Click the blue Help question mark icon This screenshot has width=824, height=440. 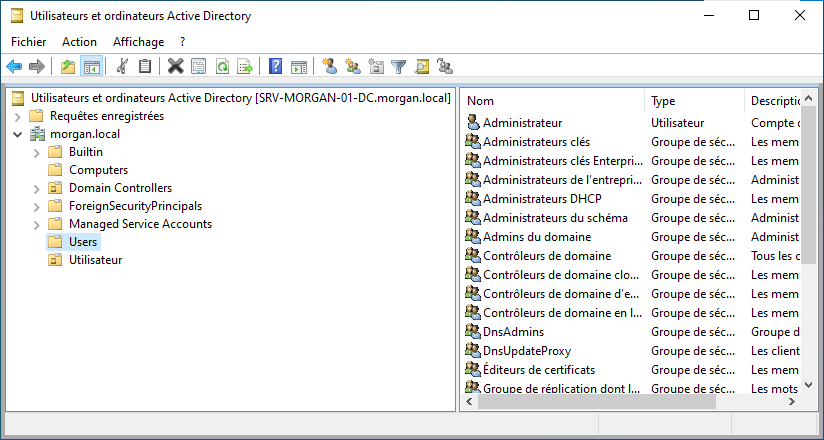(x=276, y=67)
